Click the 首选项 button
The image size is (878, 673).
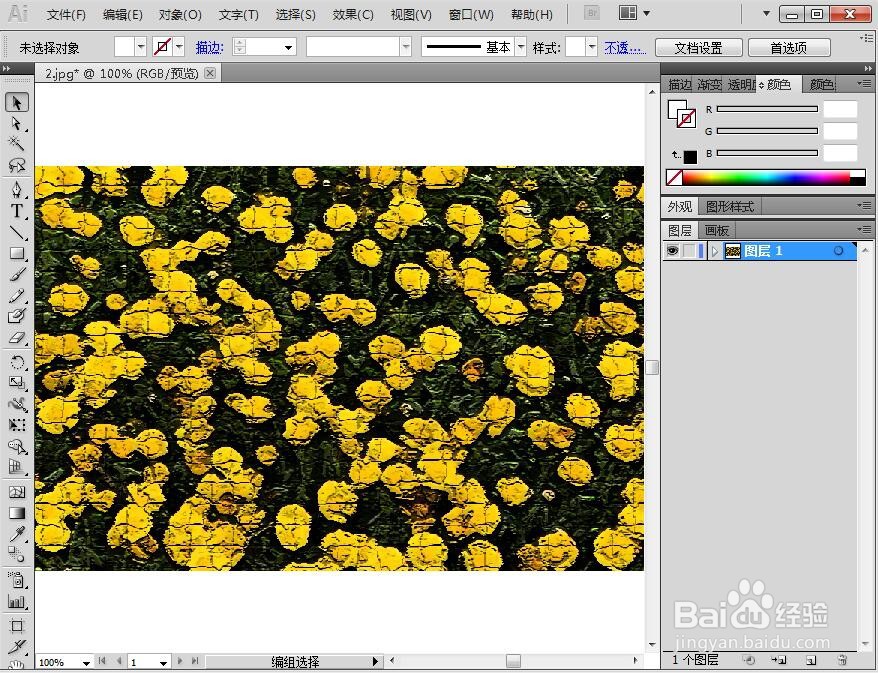(789, 48)
